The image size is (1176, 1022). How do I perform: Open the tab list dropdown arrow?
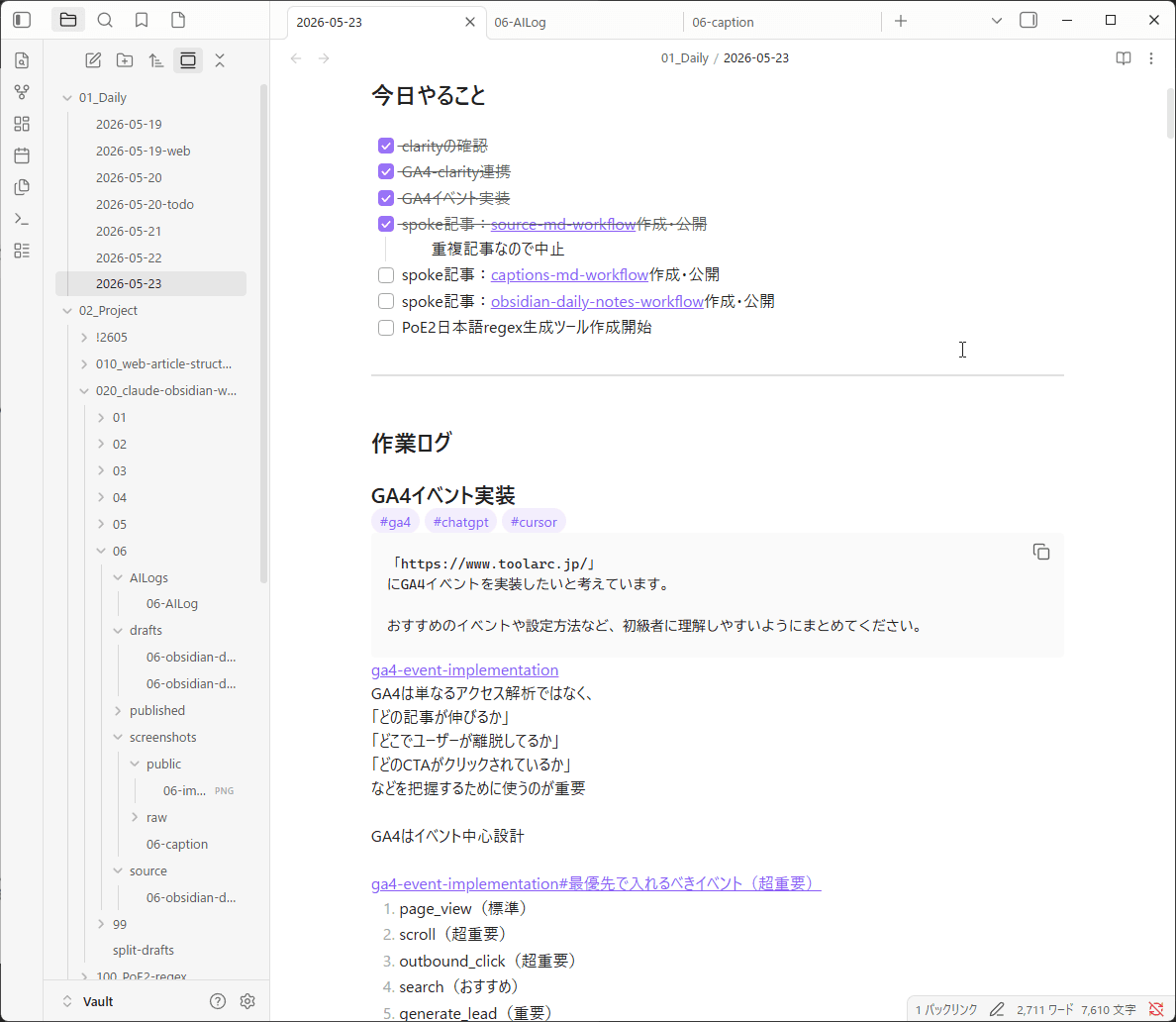click(x=996, y=21)
